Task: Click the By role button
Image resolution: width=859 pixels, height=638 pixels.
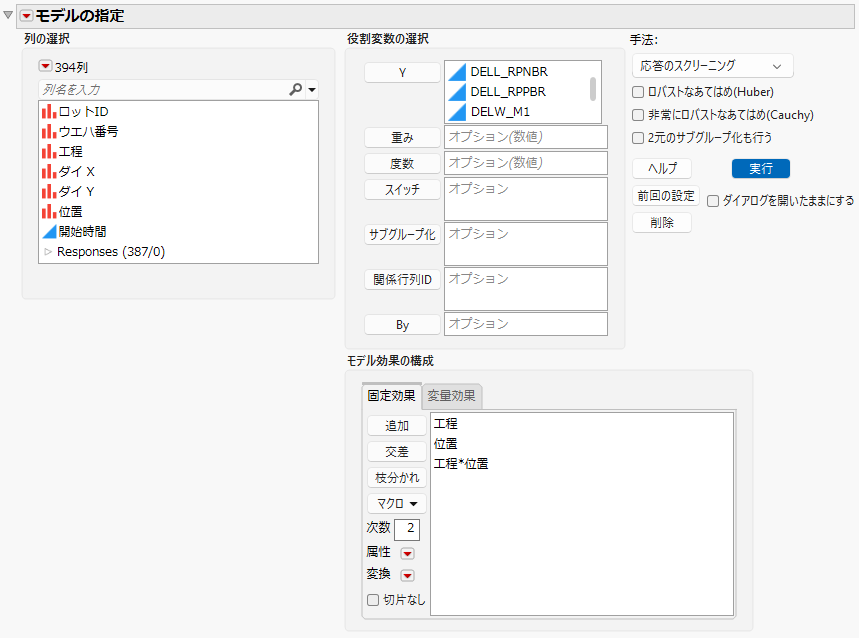Action: tap(402, 325)
